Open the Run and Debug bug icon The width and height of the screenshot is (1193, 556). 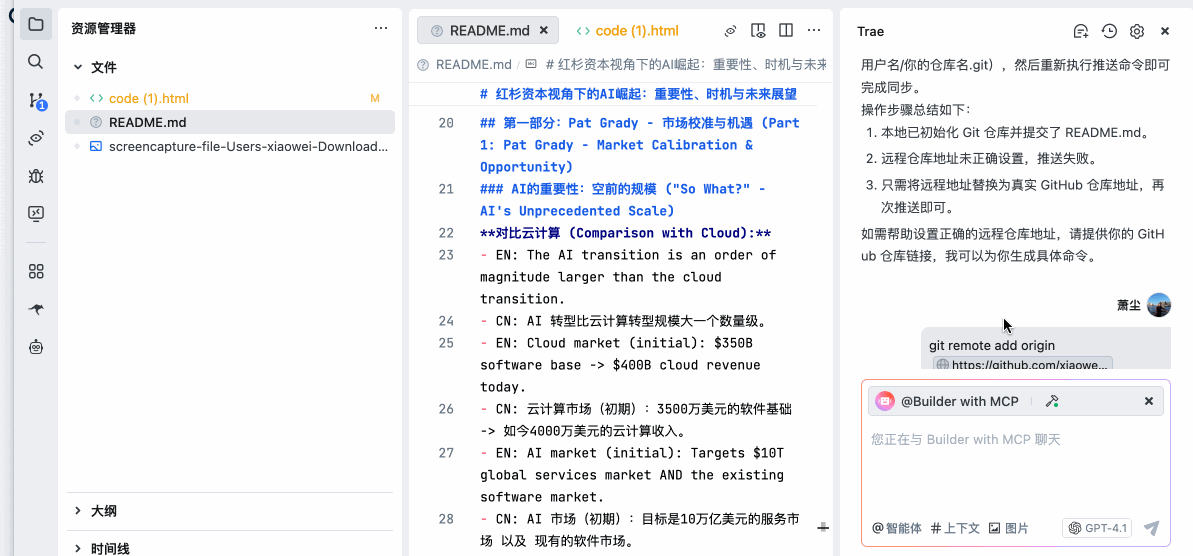35,176
